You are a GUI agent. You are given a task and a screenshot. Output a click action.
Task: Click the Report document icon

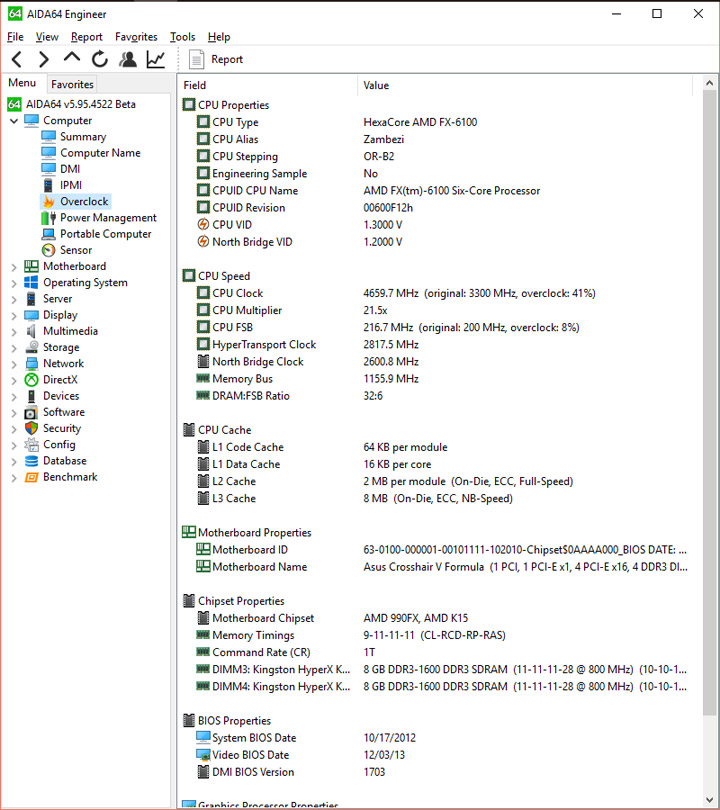[196, 59]
